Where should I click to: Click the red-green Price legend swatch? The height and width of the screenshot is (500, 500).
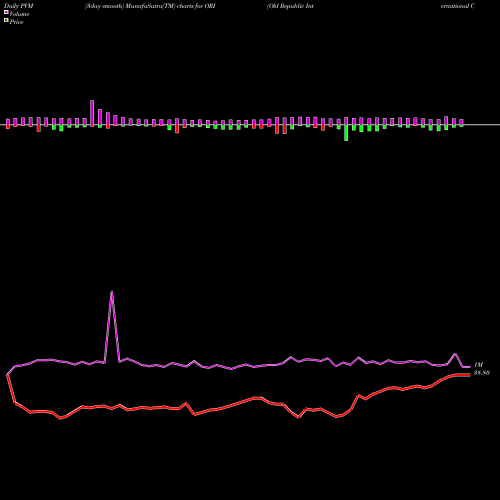pos(6,21)
